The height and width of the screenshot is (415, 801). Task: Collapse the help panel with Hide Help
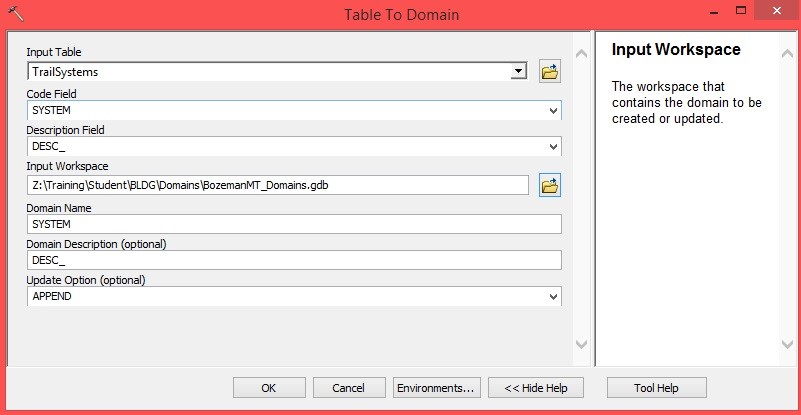(x=535, y=387)
